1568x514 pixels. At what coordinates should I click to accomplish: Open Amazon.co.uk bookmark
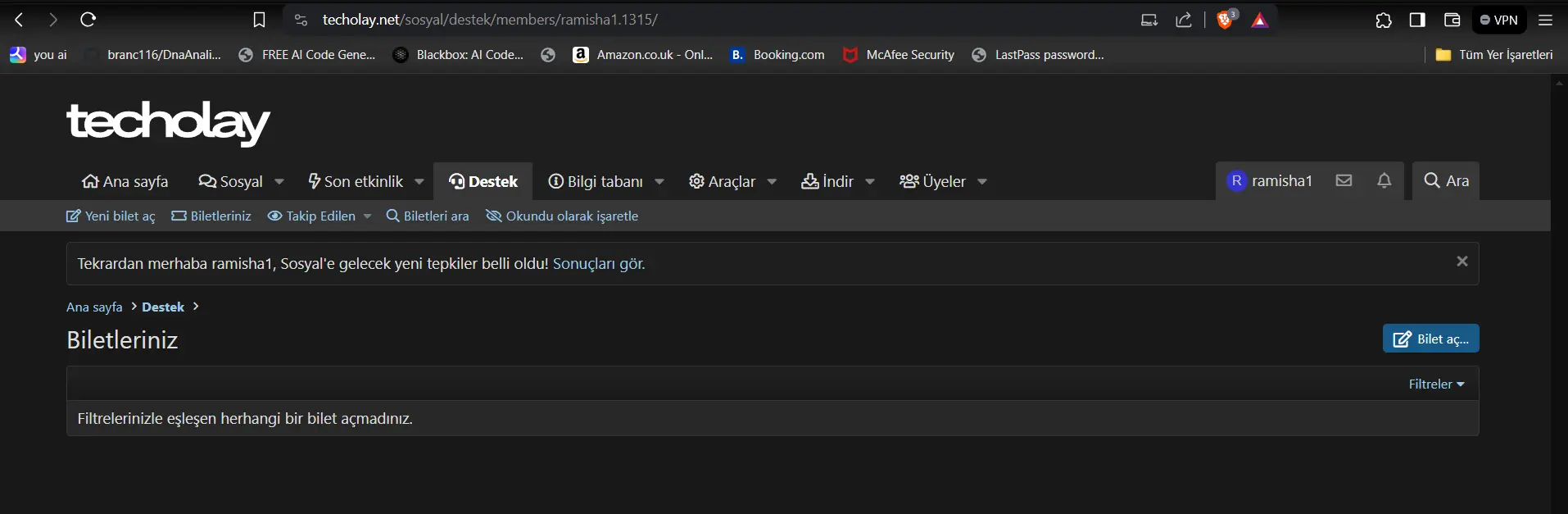643,55
